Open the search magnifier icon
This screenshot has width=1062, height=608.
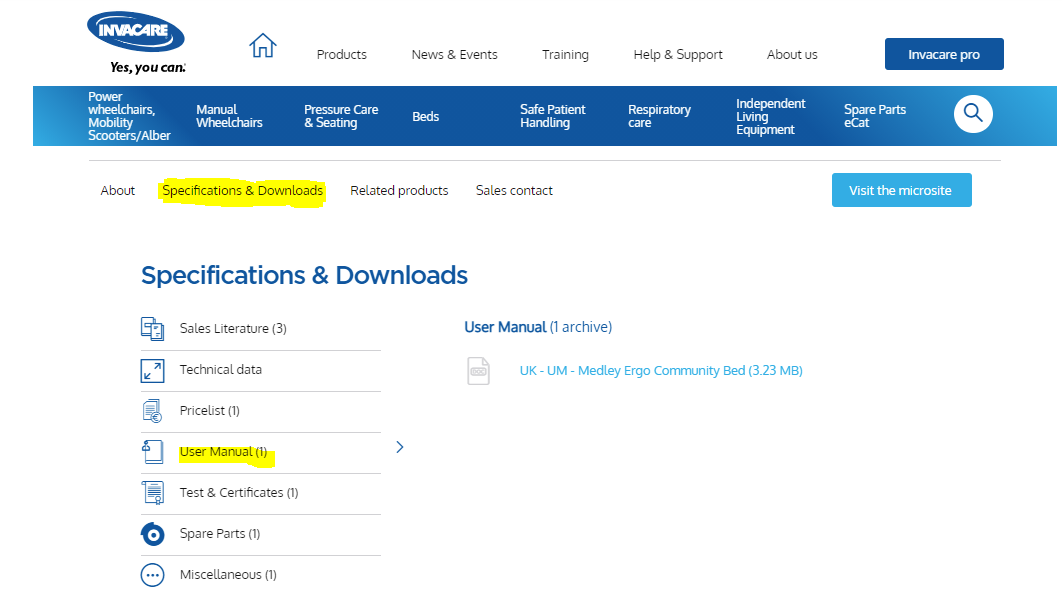coord(972,114)
